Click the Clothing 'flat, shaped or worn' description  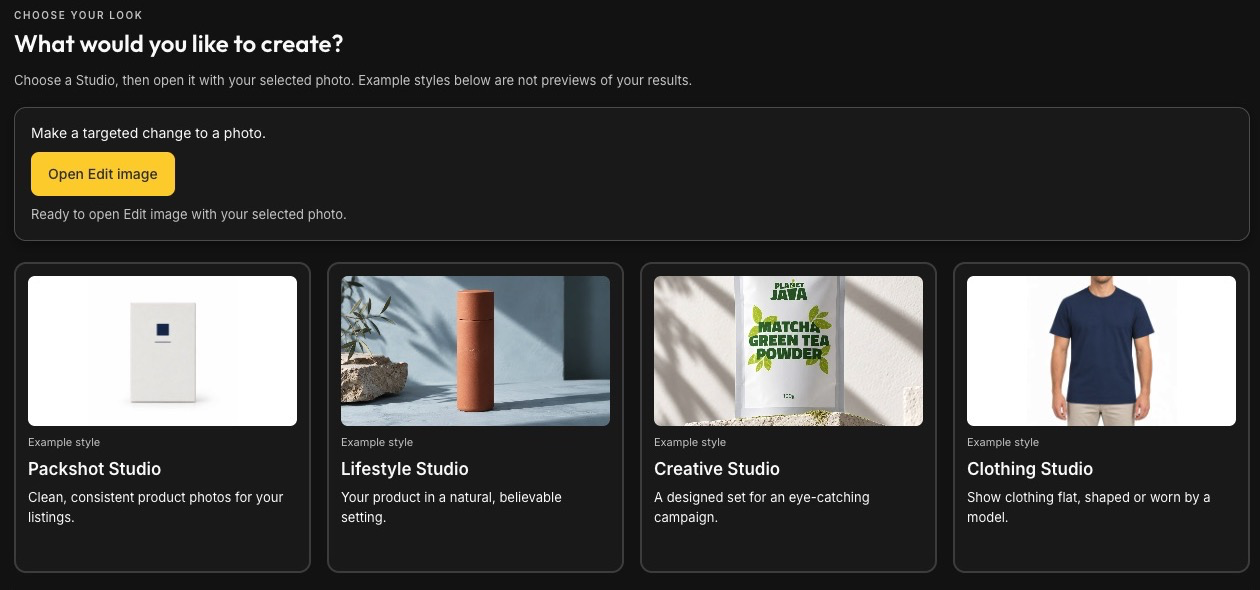(x=1089, y=507)
